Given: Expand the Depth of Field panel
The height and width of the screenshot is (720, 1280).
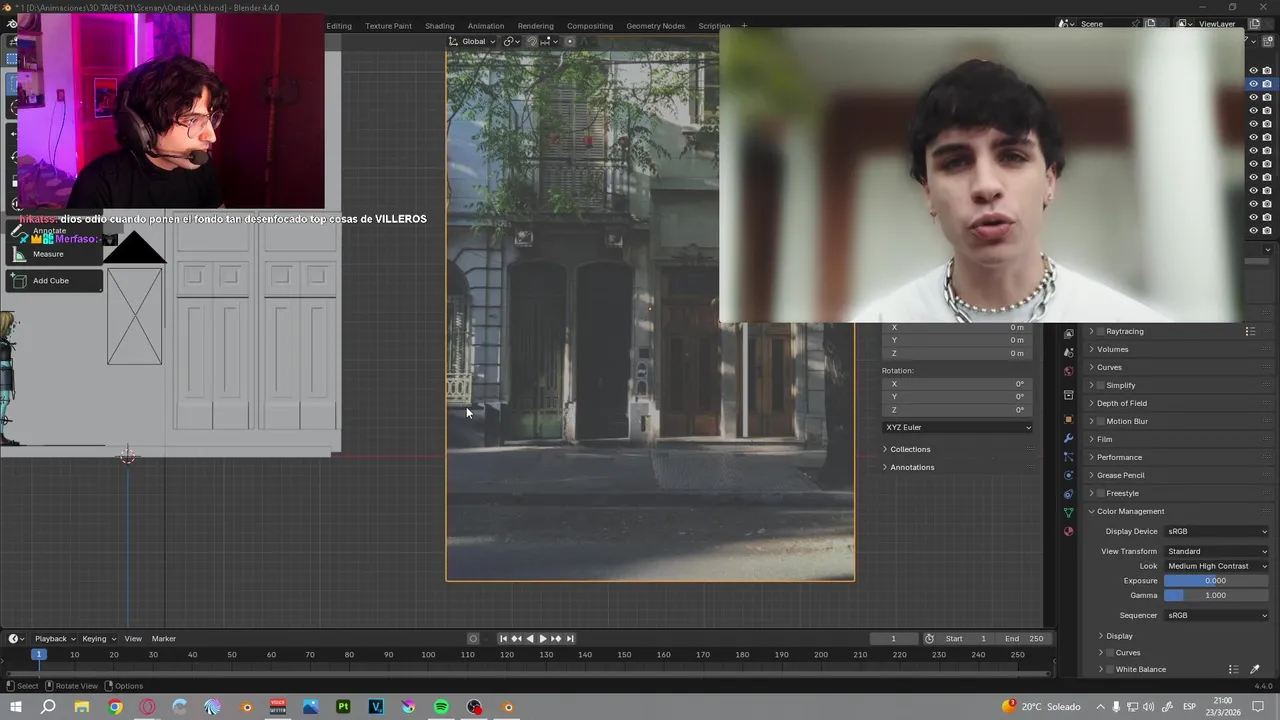Looking at the screenshot, I should 1121,403.
